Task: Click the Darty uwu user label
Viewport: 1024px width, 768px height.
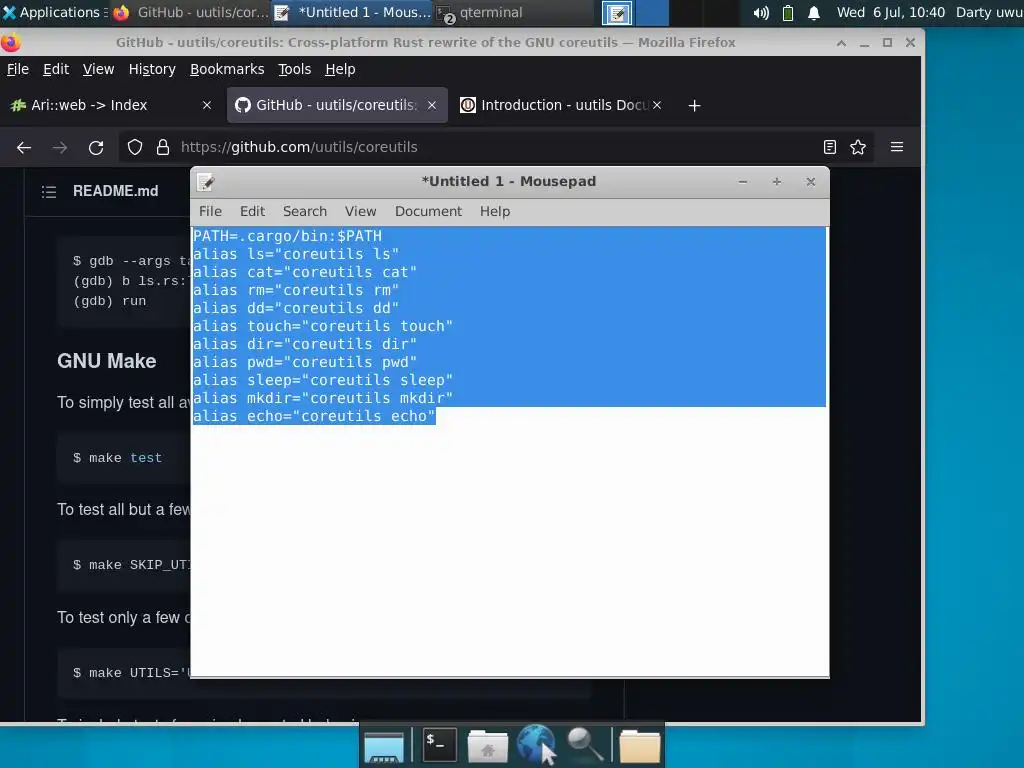Action: tap(989, 12)
